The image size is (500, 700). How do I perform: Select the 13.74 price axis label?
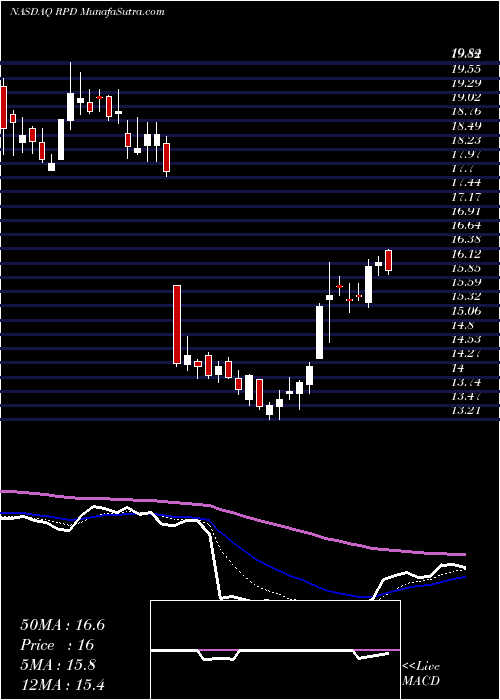(466, 383)
